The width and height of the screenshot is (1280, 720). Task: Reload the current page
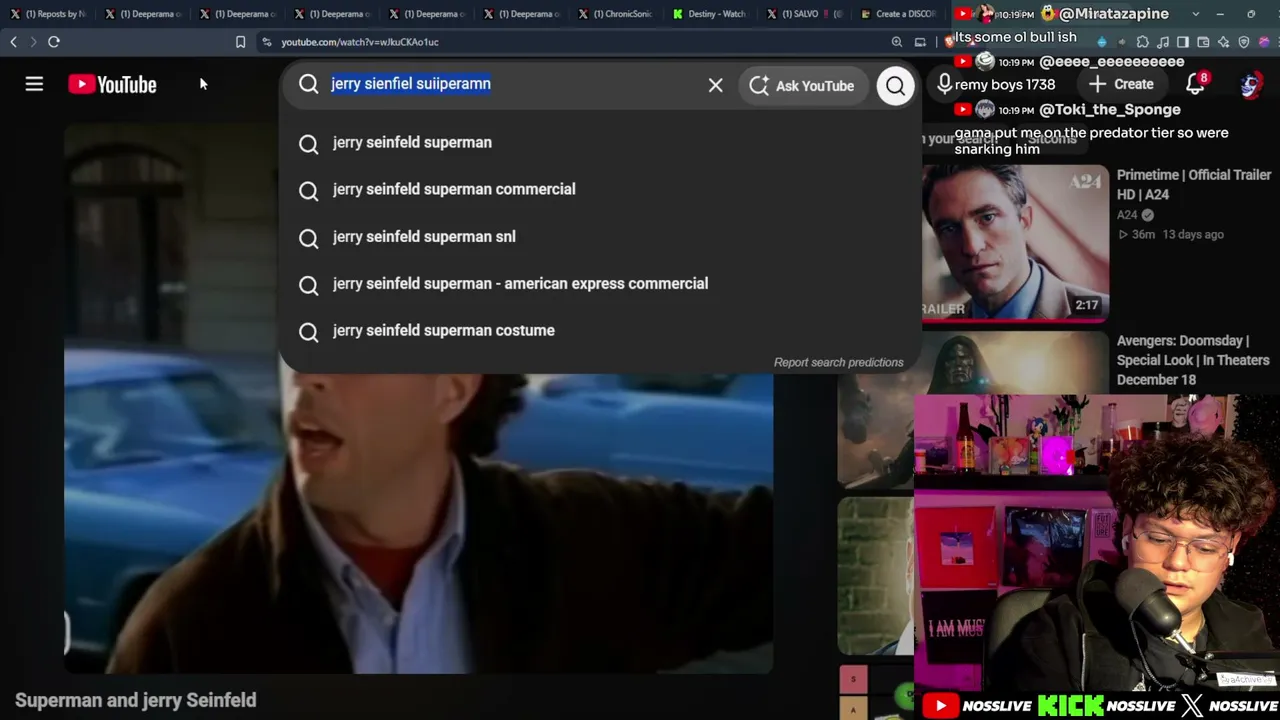(x=54, y=42)
